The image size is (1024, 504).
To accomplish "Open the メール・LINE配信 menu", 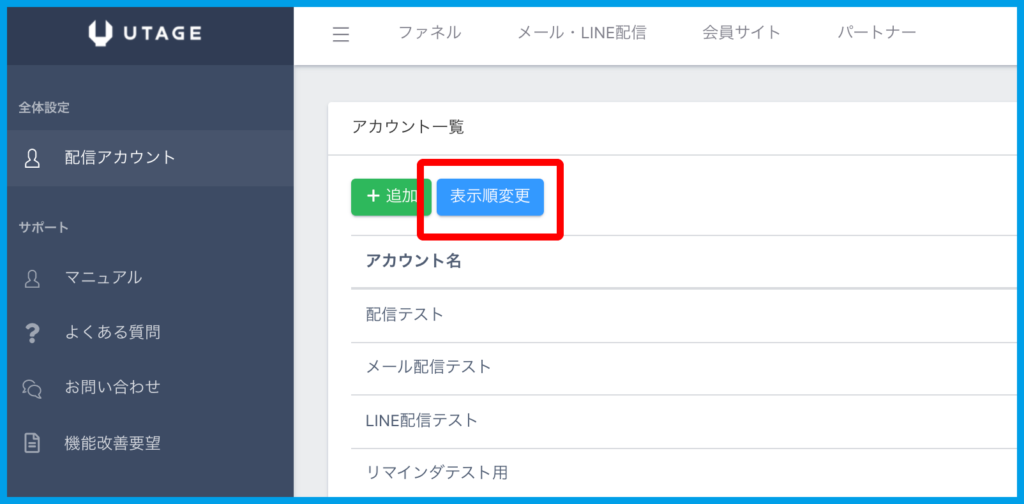I will (x=581, y=33).
